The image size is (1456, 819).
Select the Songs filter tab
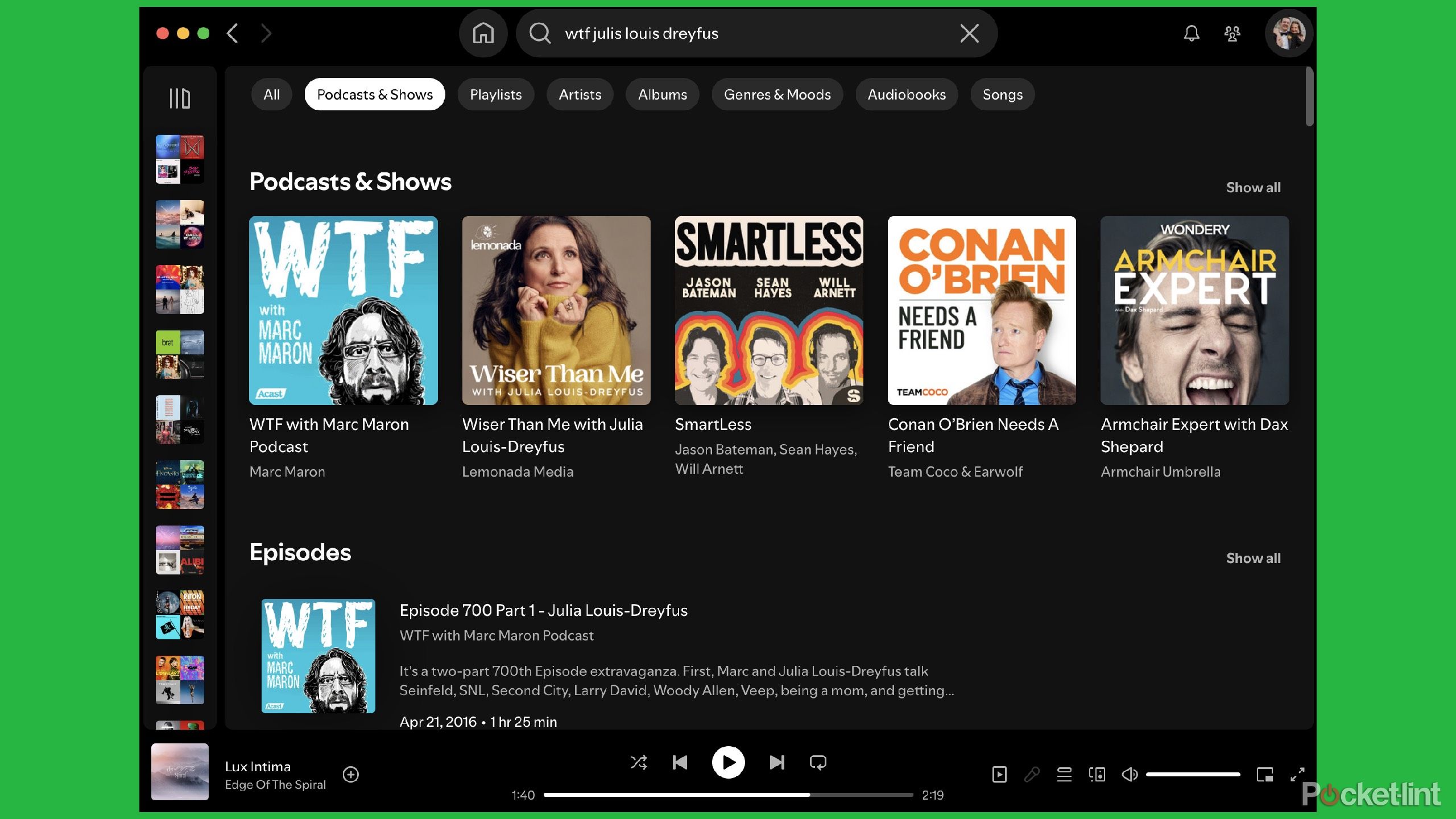1002,93
